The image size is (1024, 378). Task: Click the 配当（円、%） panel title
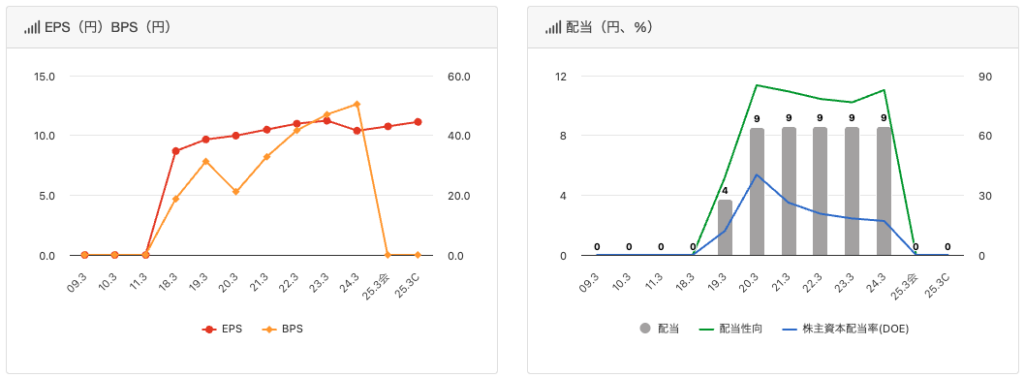pos(609,28)
